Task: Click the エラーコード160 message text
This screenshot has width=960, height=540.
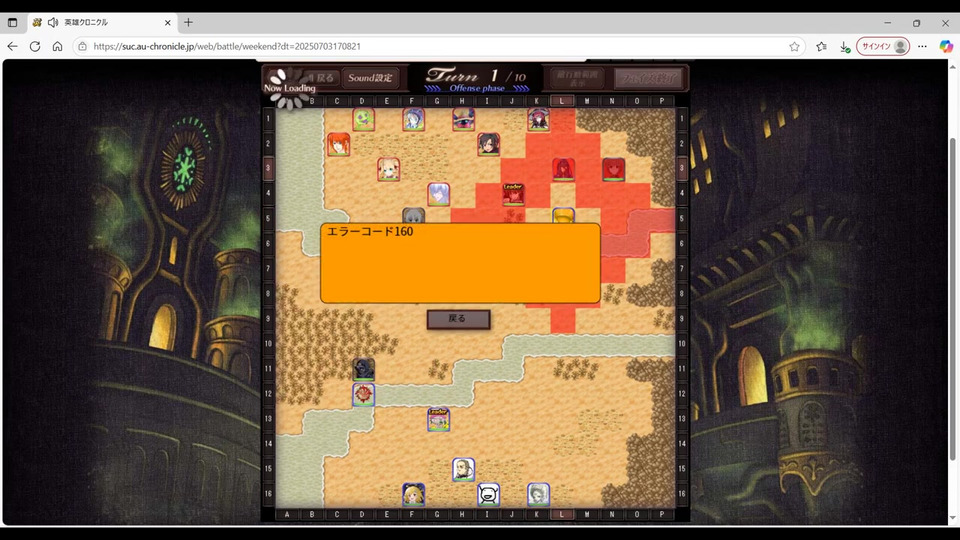Action: [370, 231]
